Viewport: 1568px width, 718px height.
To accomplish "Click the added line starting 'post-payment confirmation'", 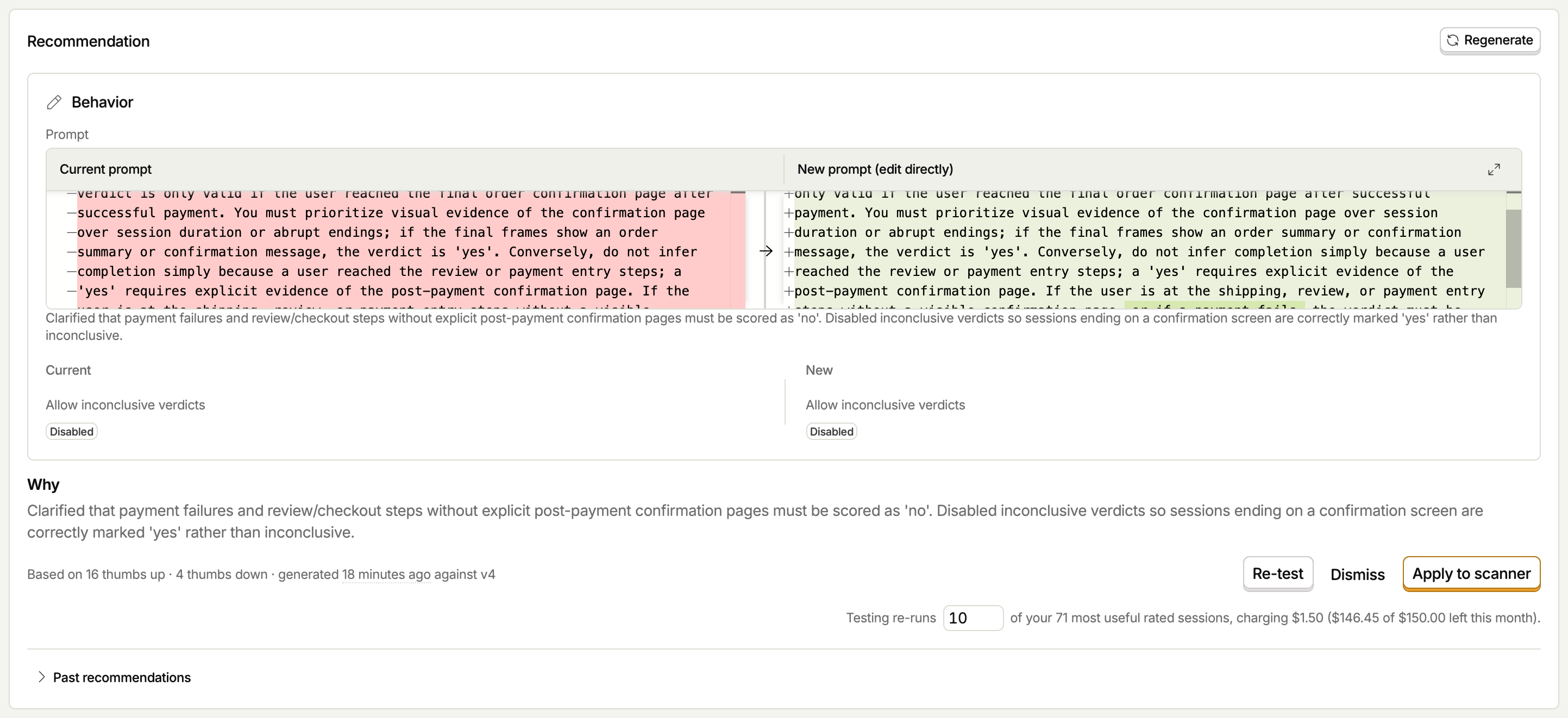I will [1139, 291].
